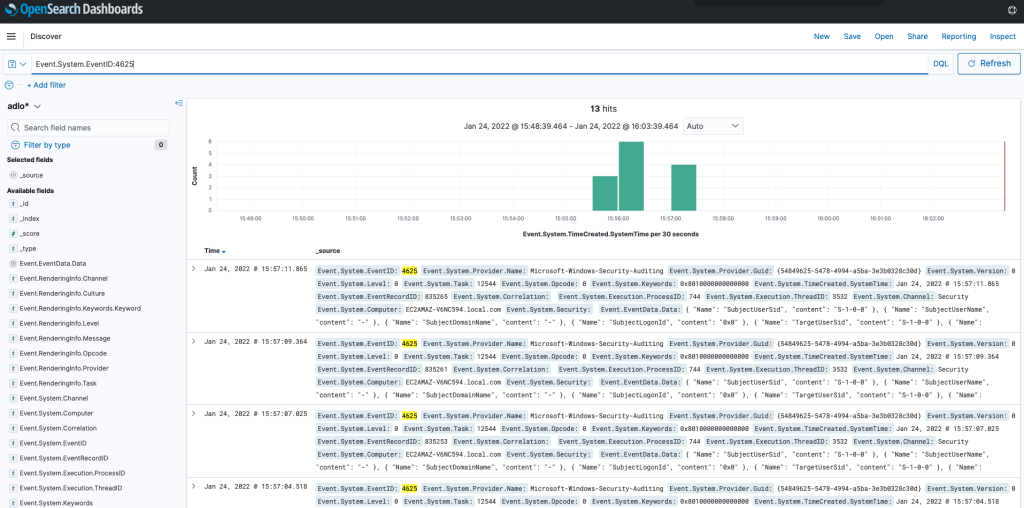Open saved queries menu icon
This screenshot has height=508, width=1024.
pos(18,64)
